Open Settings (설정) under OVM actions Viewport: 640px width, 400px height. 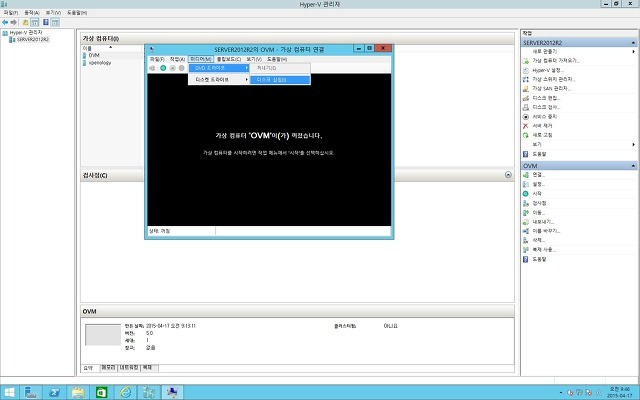(538, 184)
